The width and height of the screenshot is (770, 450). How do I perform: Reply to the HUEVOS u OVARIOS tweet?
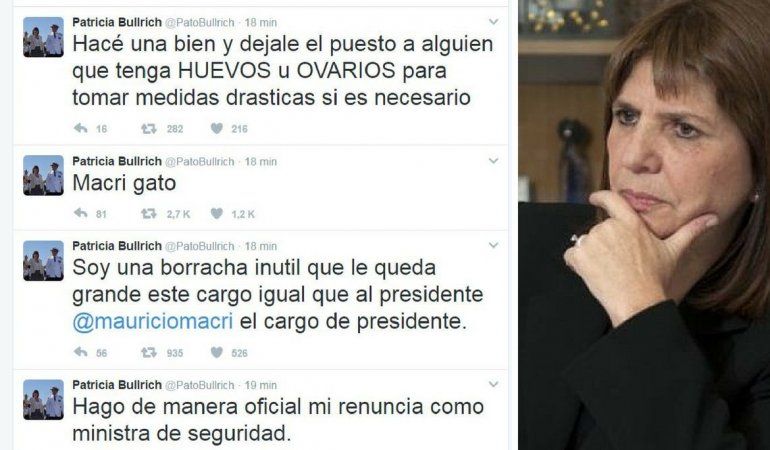tap(81, 129)
